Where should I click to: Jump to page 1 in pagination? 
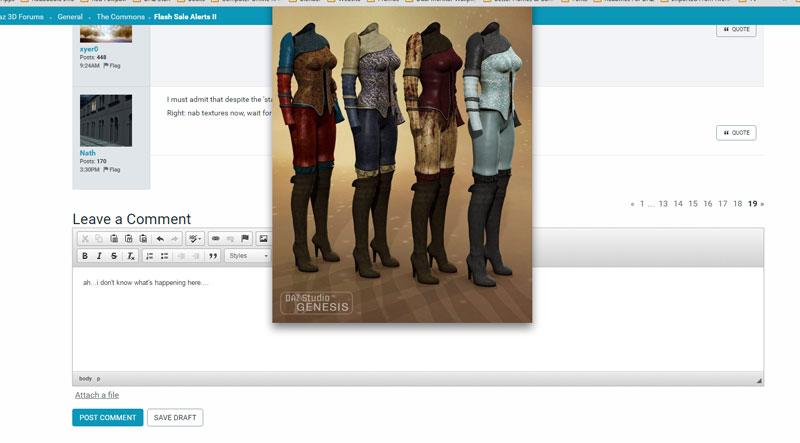point(642,204)
